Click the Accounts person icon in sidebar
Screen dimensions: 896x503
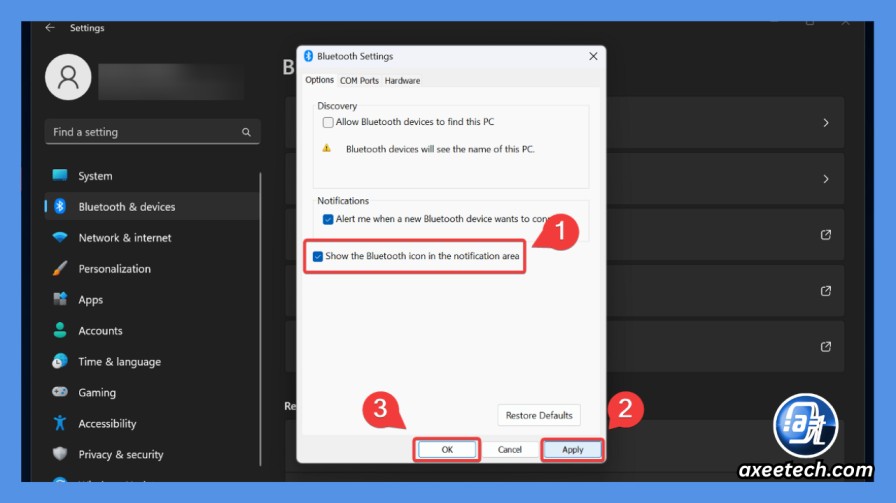coord(60,330)
